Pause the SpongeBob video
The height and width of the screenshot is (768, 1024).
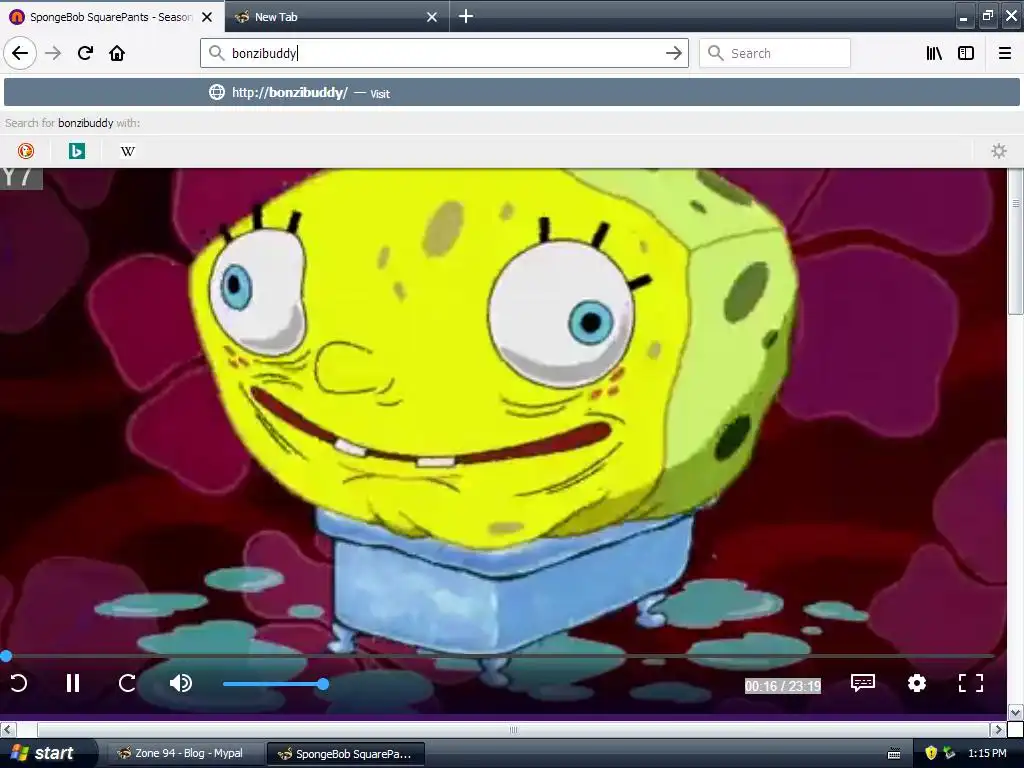click(x=72, y=683)
